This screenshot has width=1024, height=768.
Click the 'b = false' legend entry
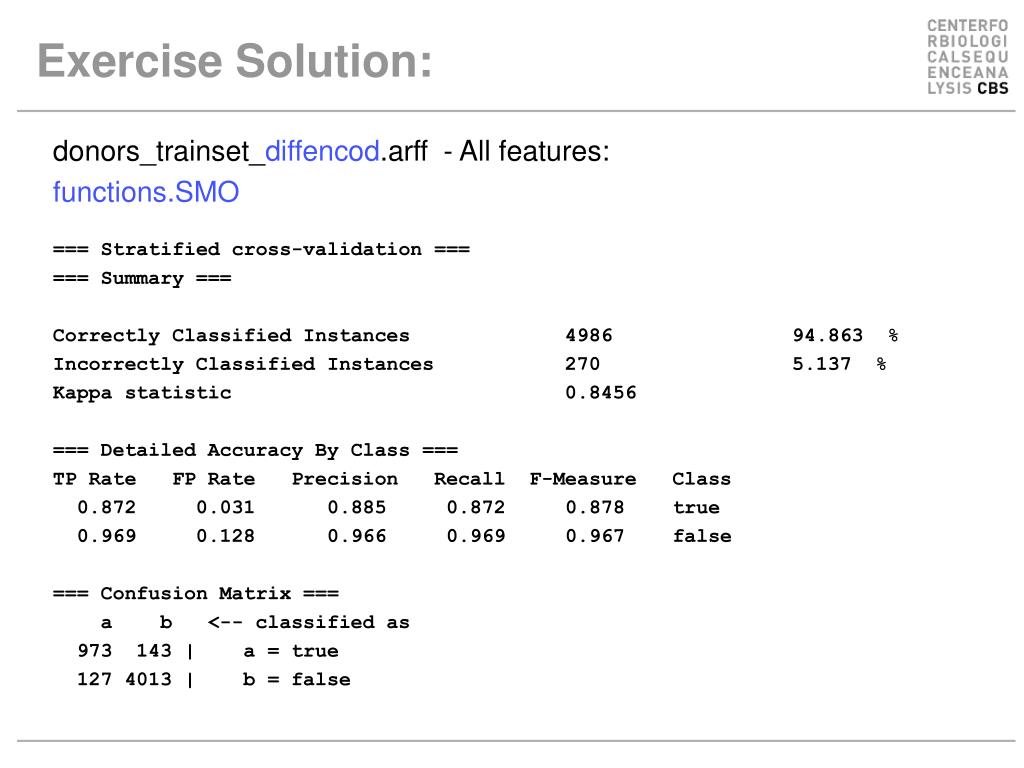pos(296,680)
